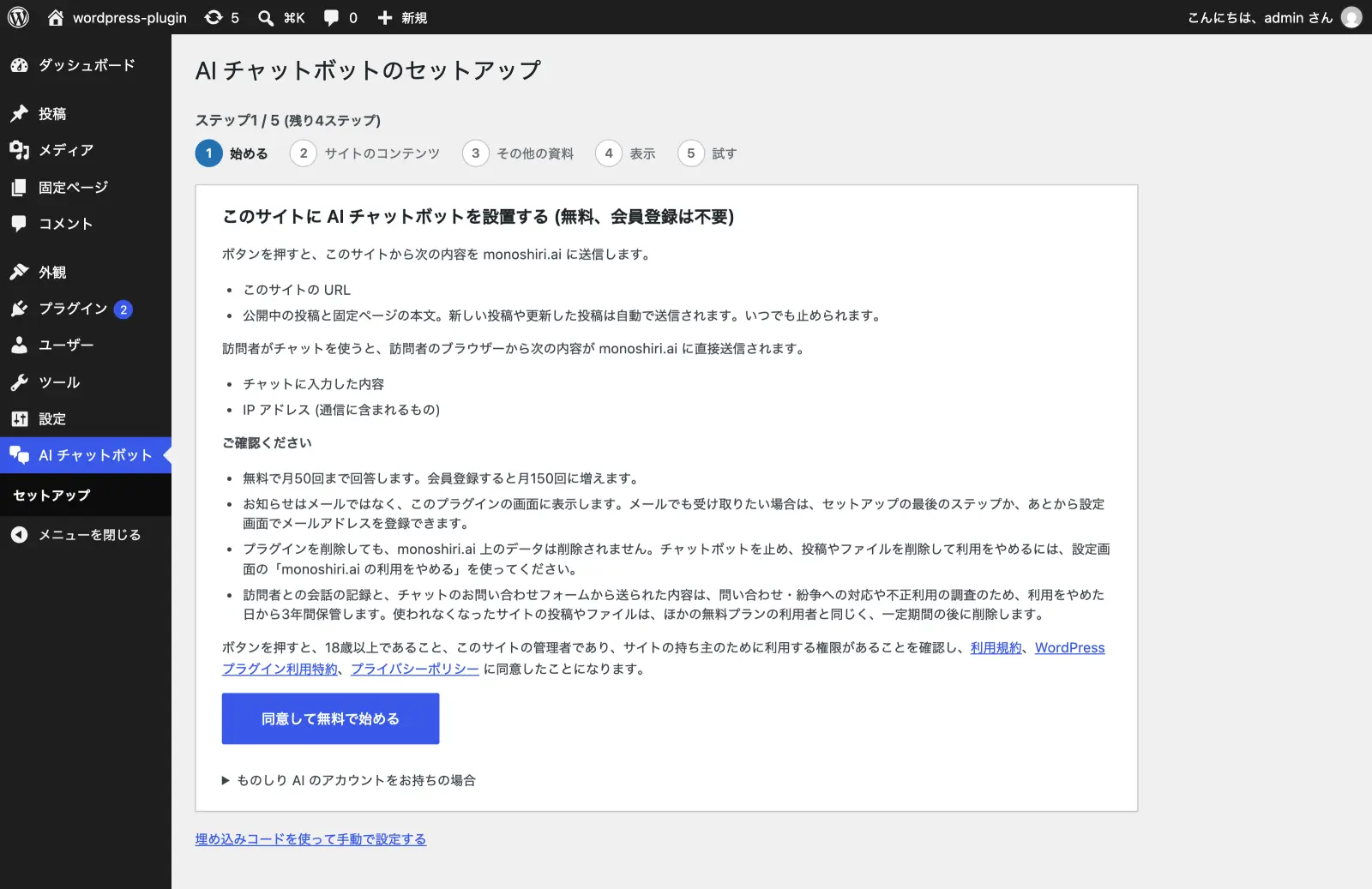Screen dimensions: 1372x889
Task: Click 同意して無料で始める button
Action: [x=330, y=718]
